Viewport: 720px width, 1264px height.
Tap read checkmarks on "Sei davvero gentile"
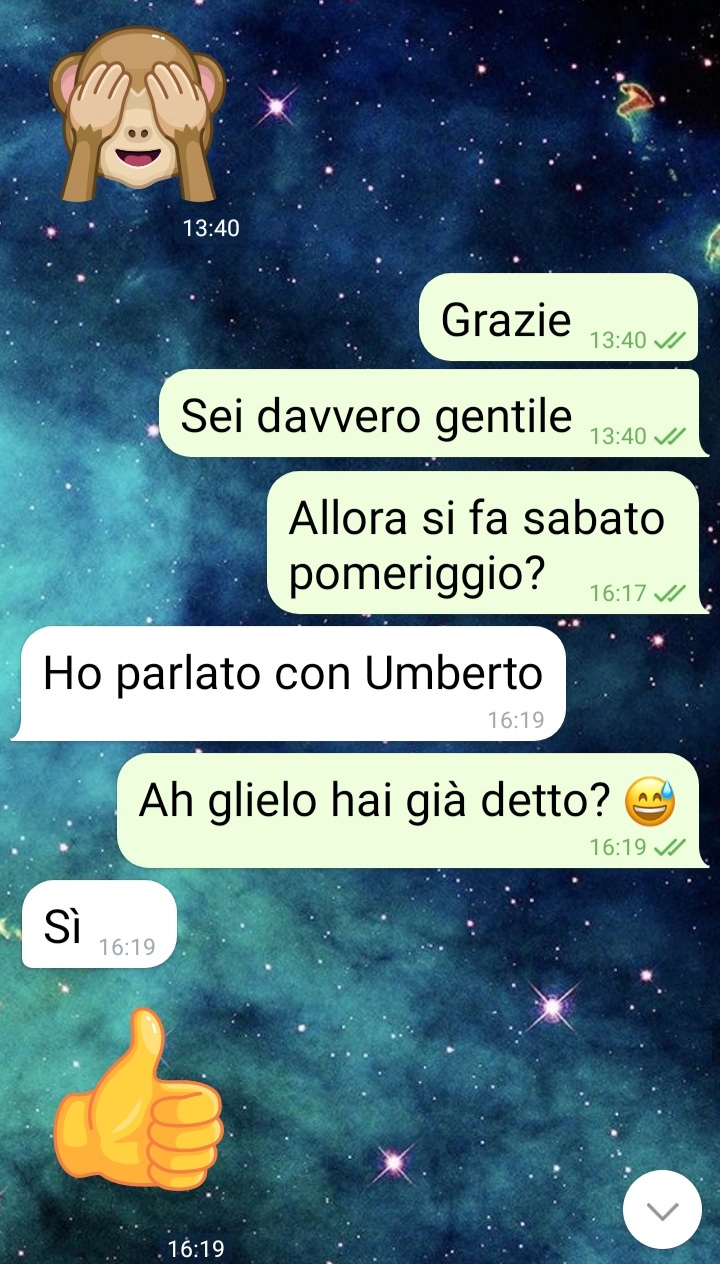pos(669,437)
